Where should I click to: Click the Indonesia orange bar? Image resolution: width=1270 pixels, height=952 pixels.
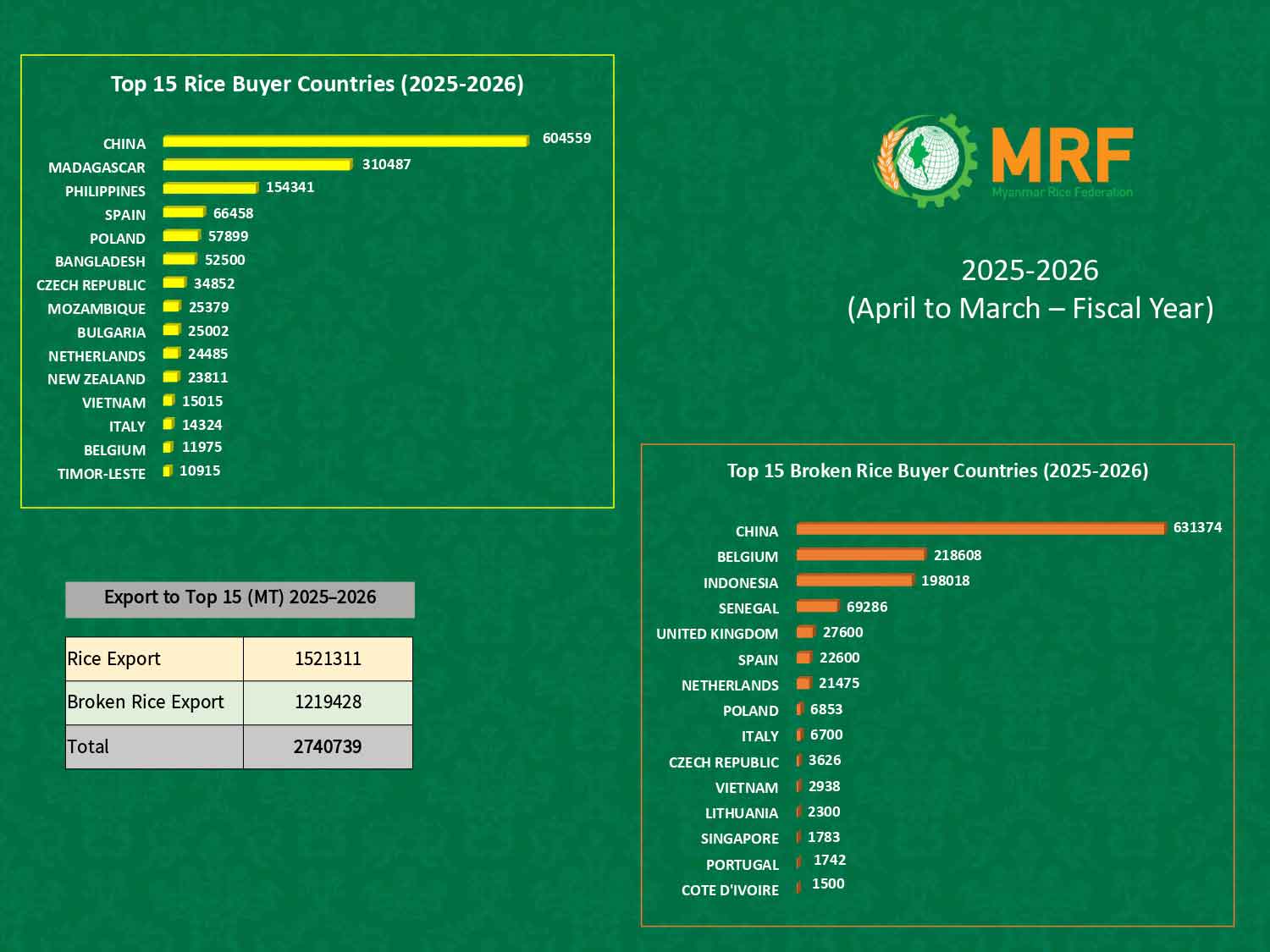[x=854, y=581]
